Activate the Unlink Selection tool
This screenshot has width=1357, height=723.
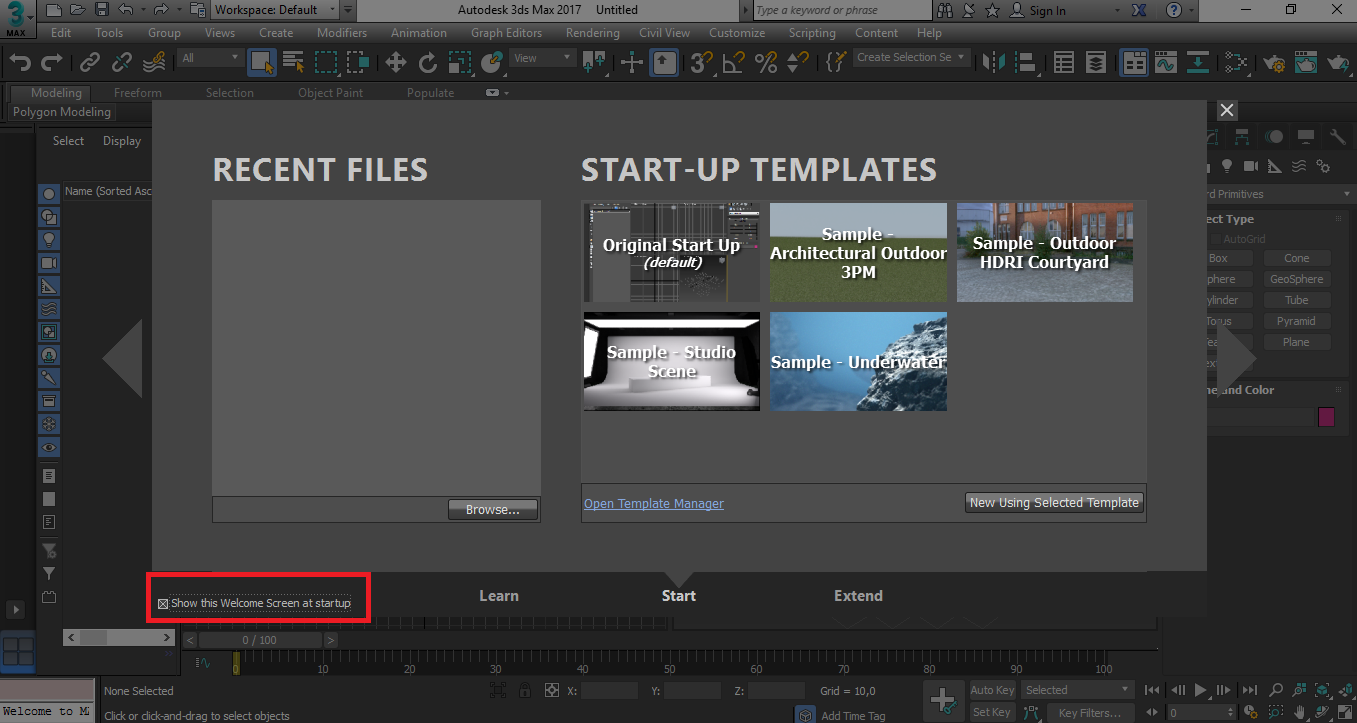point(122,62)
